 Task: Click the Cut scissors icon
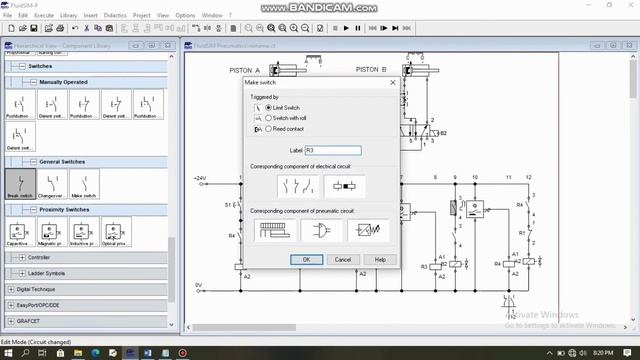tap(87, 28)
